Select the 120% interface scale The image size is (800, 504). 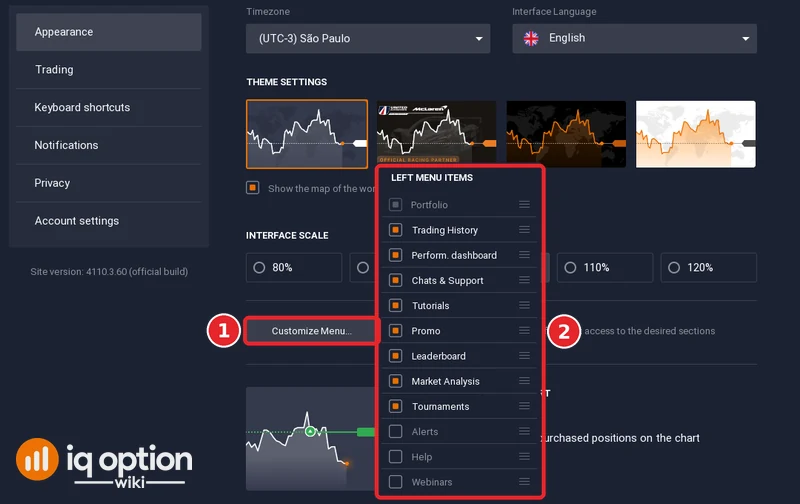pyautogui.click(x=709, y=267)
